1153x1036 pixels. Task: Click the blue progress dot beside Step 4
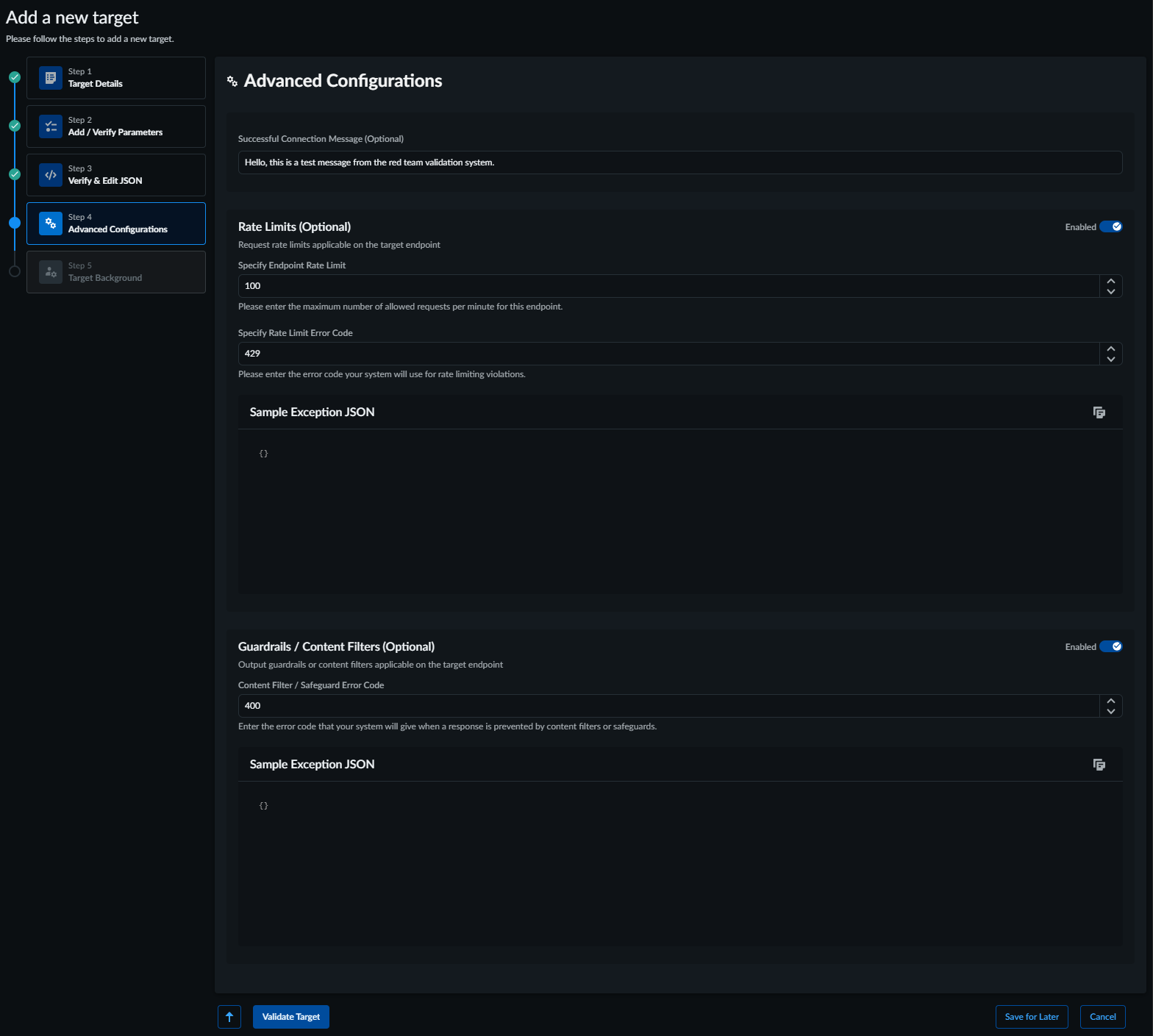(x=15, y=223)
